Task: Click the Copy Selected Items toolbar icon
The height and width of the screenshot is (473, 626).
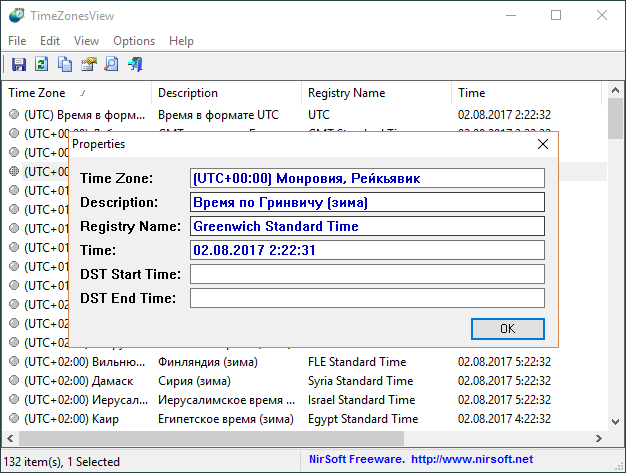Action: tap(65, 64)
